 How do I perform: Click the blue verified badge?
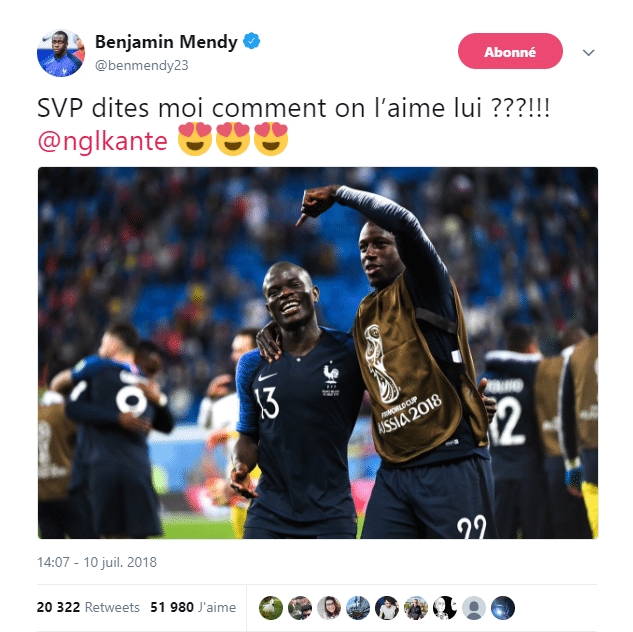point(252,41)
